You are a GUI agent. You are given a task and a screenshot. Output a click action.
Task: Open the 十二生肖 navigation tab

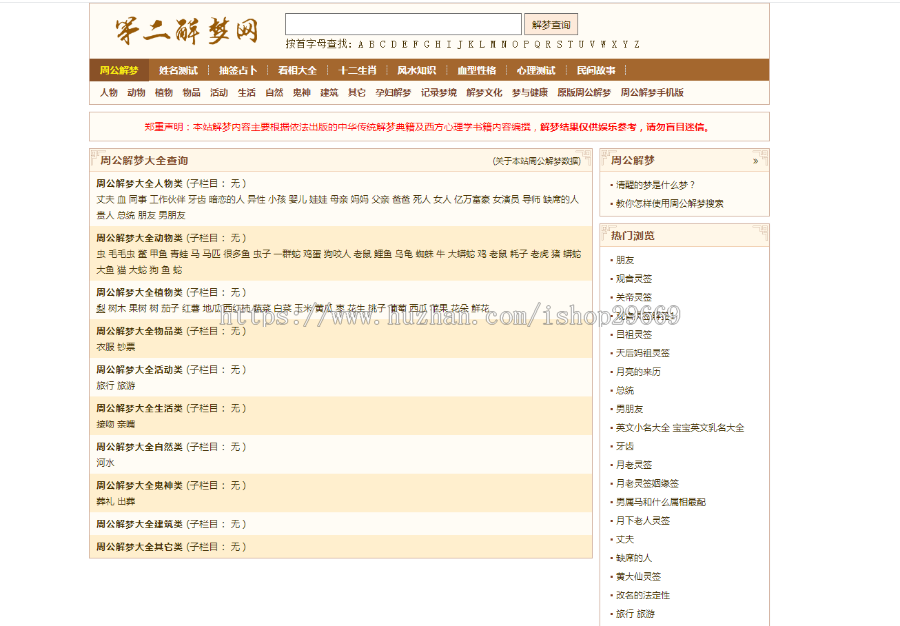pos(357,71)
